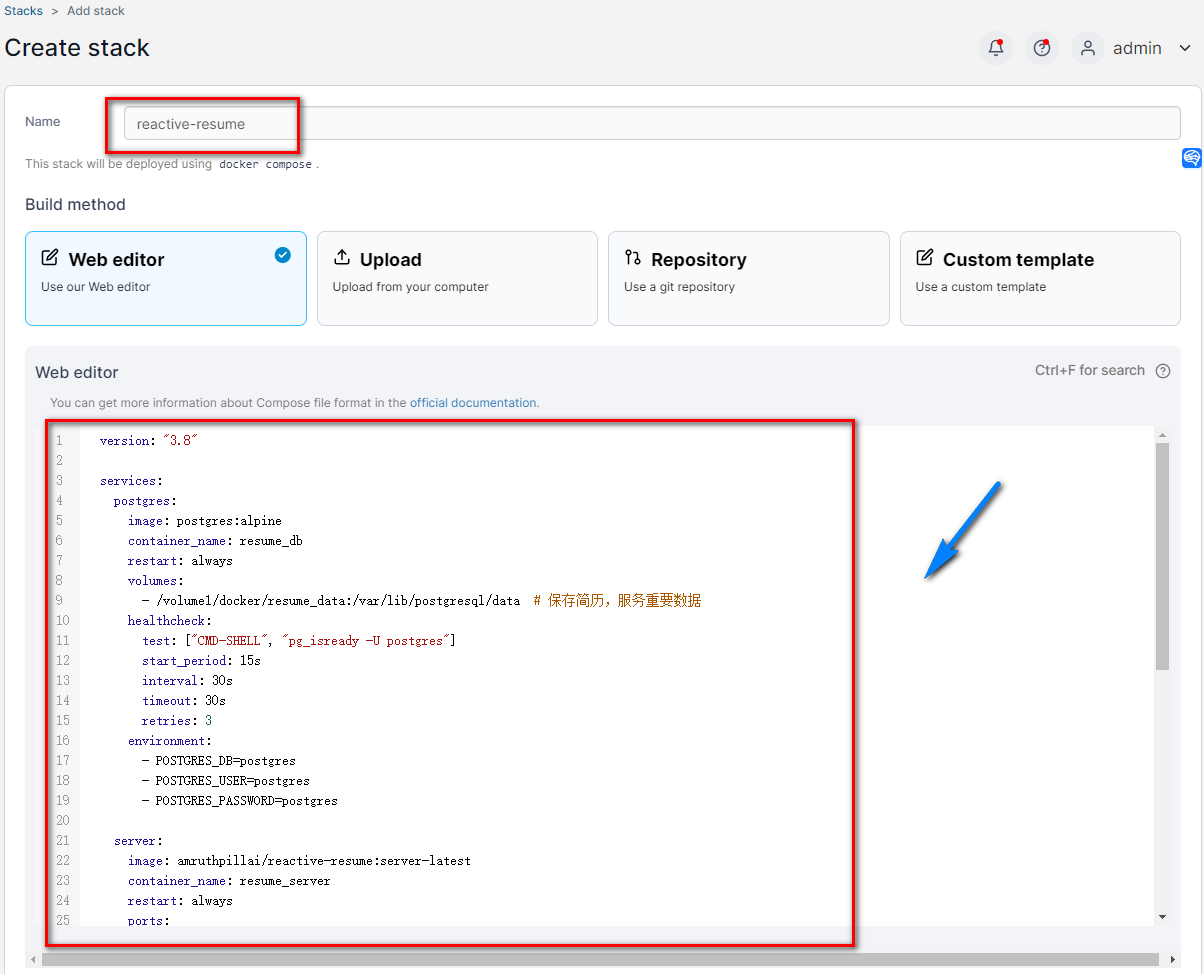Expand the admin user menu chevron
The image size is (1204, 974).
click(1185, 48)
